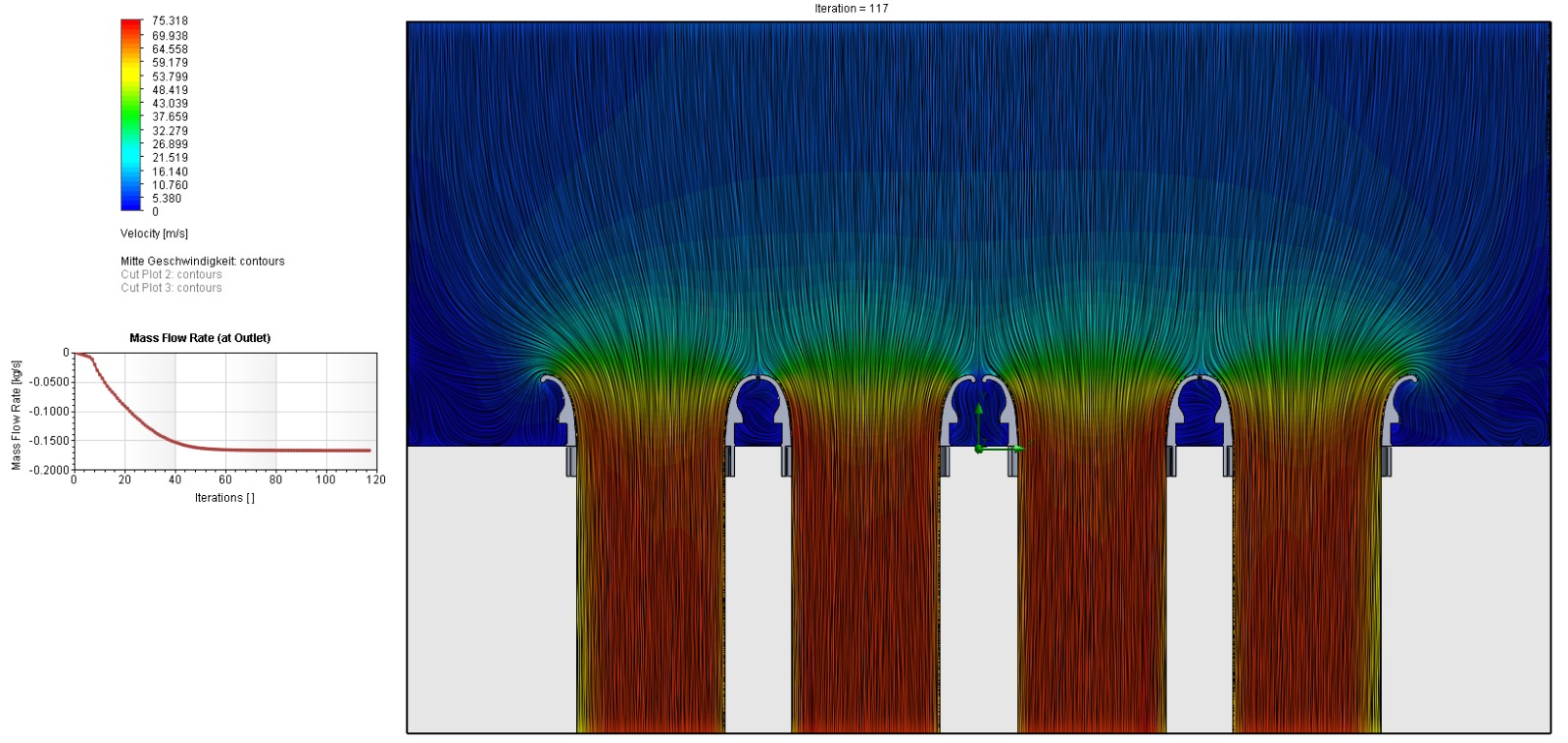Click the Iteration = 117 label
Screen dimensions: 1568x743
(851, 9)
